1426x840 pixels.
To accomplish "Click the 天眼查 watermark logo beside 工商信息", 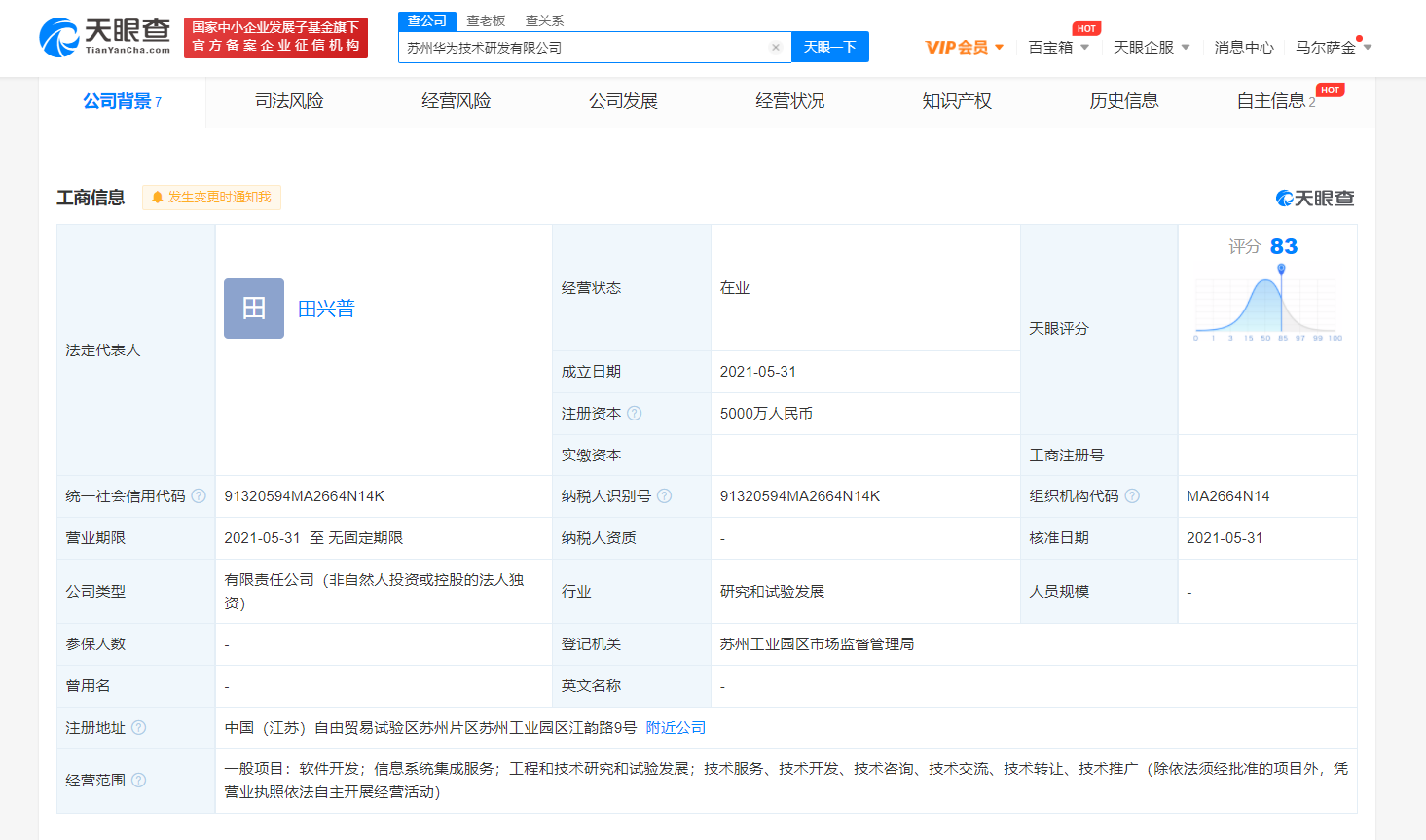I will 1315,199.
